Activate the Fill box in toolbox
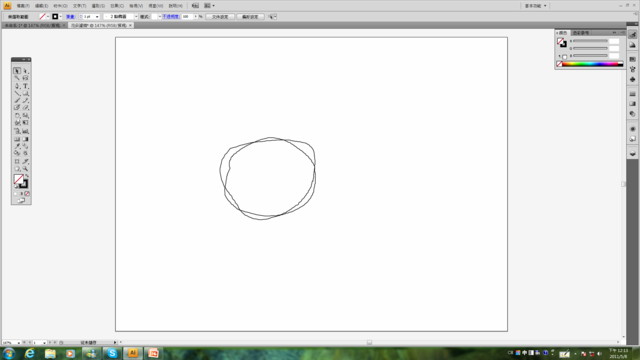 (18, 179)
